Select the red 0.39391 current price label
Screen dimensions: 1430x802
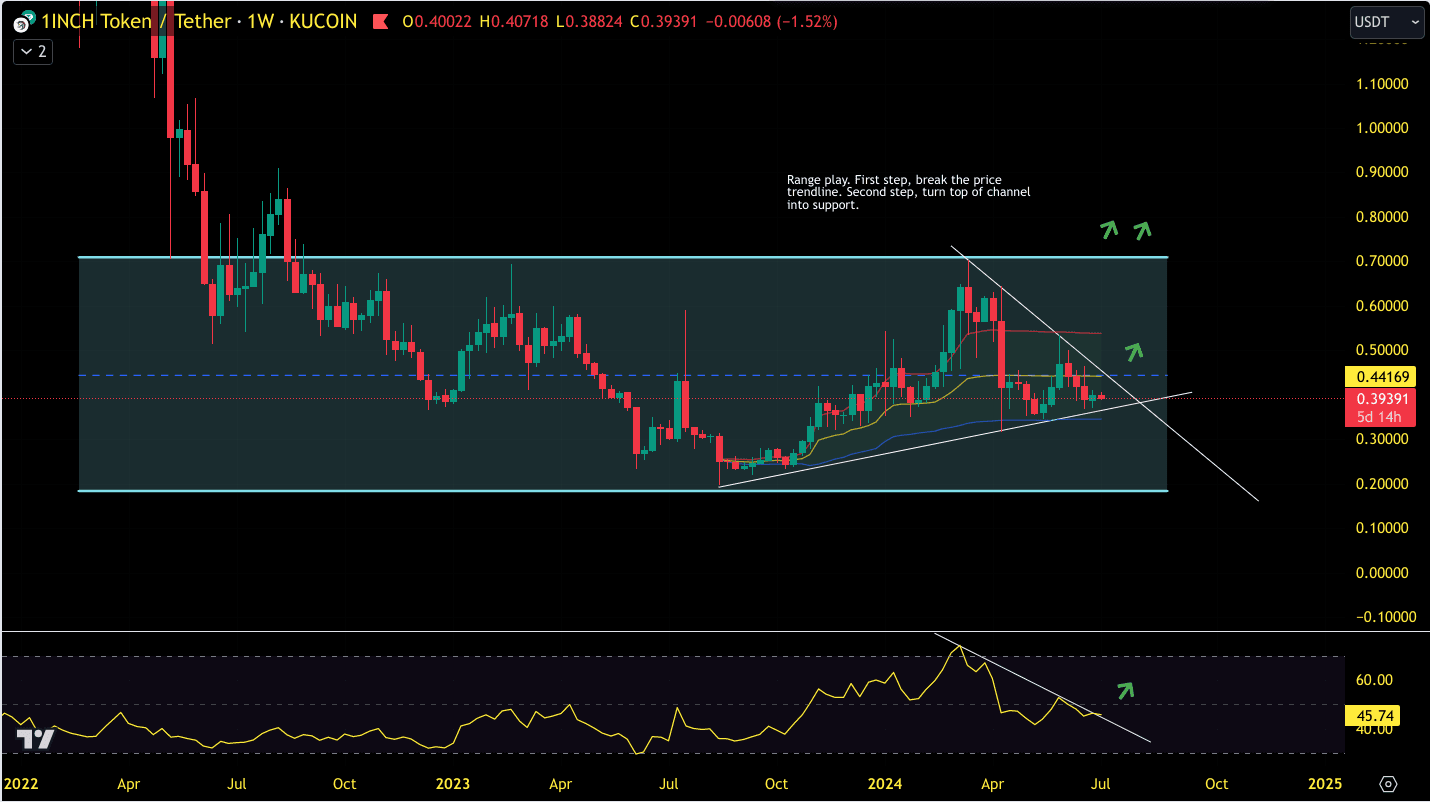[1379, 398]
